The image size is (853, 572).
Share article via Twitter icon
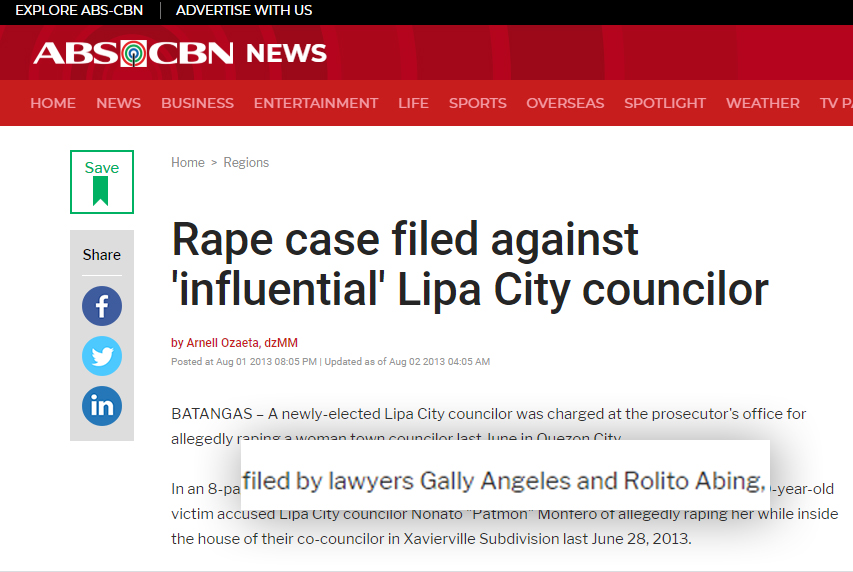tap(102, 356)
